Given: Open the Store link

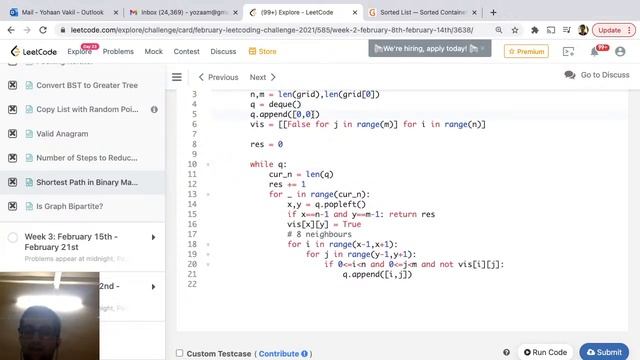Looking at the screenshot, I should 262,51.
